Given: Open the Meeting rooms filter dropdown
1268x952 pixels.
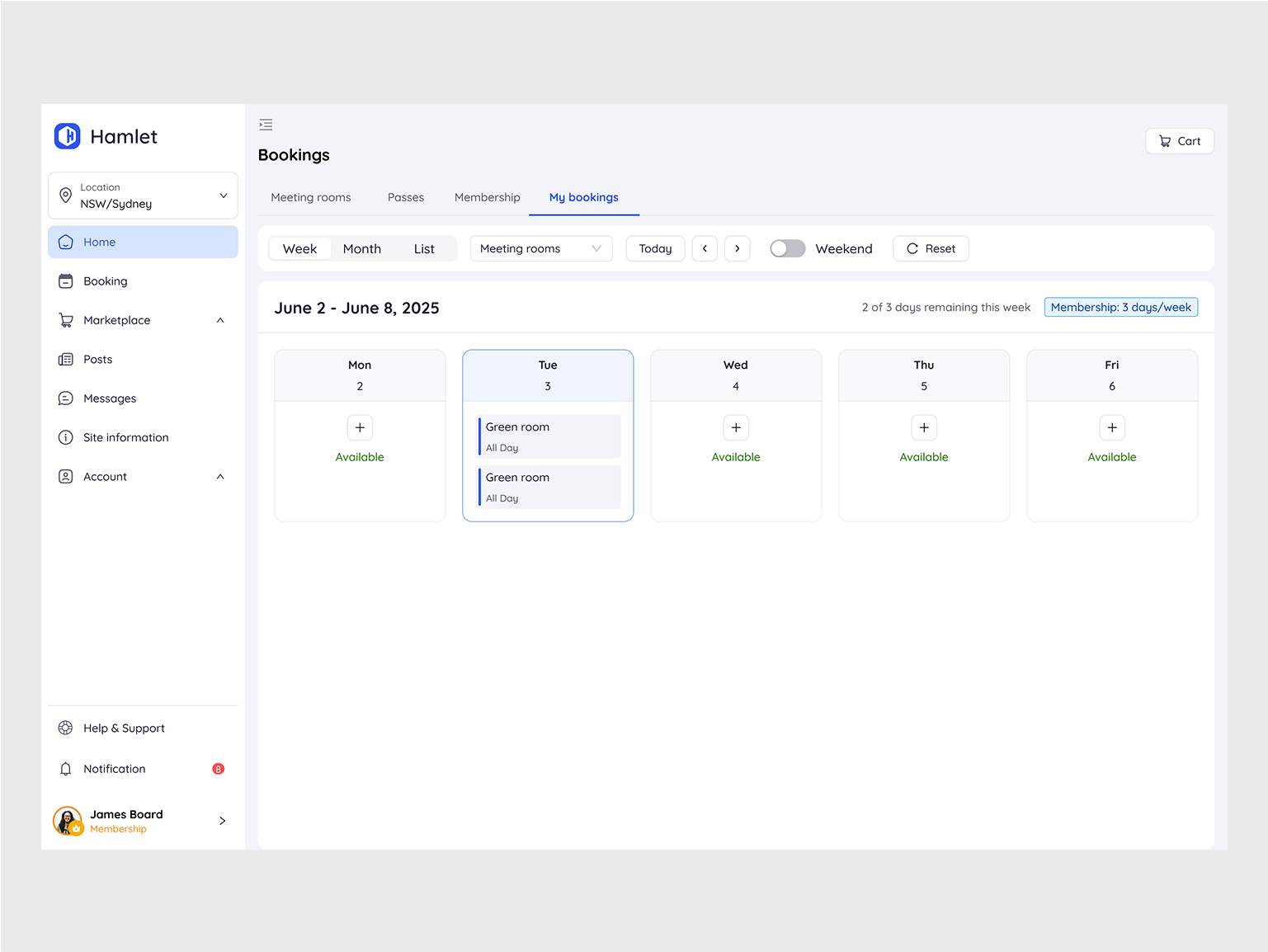Looking at the screenshot, I should pyautogui.click(x=540, y=248).
